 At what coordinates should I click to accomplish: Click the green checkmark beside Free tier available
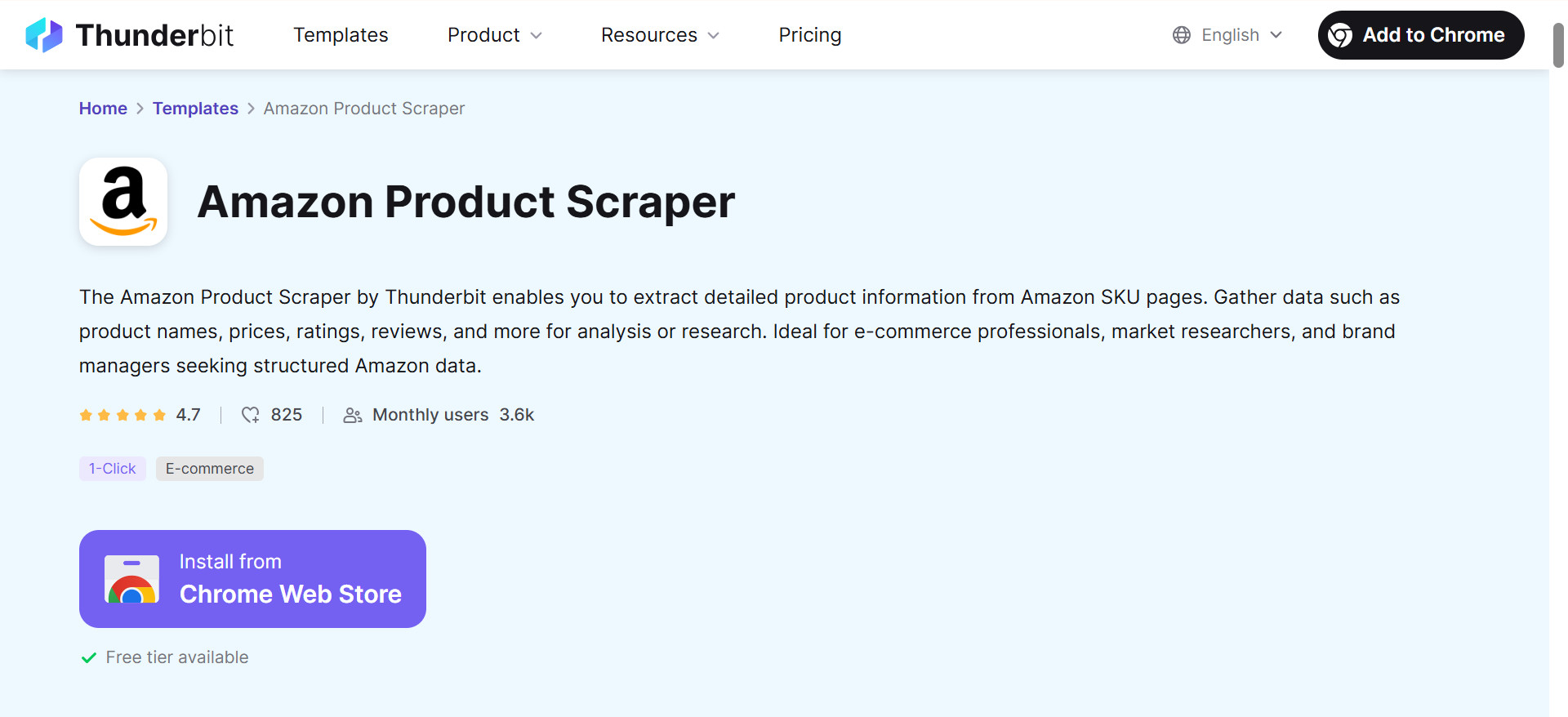click(88, 657)
